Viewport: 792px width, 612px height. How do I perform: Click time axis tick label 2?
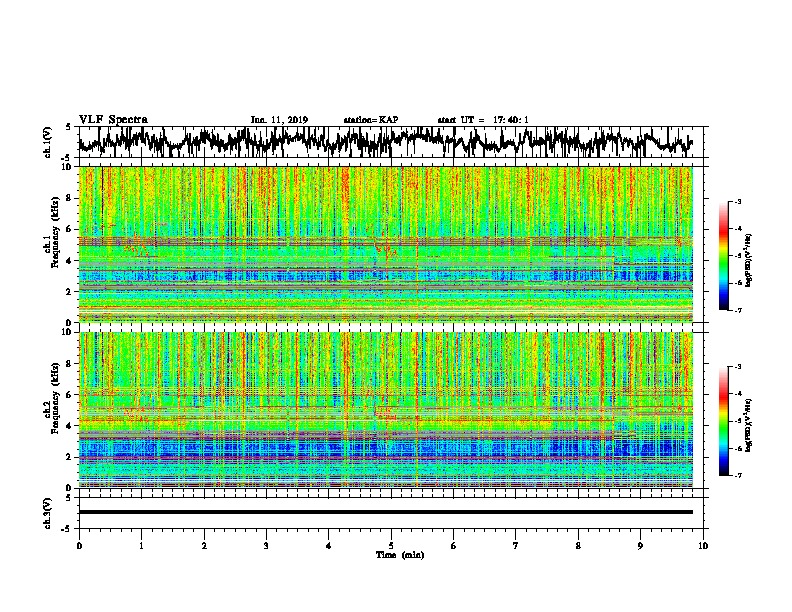click(204, 546)
